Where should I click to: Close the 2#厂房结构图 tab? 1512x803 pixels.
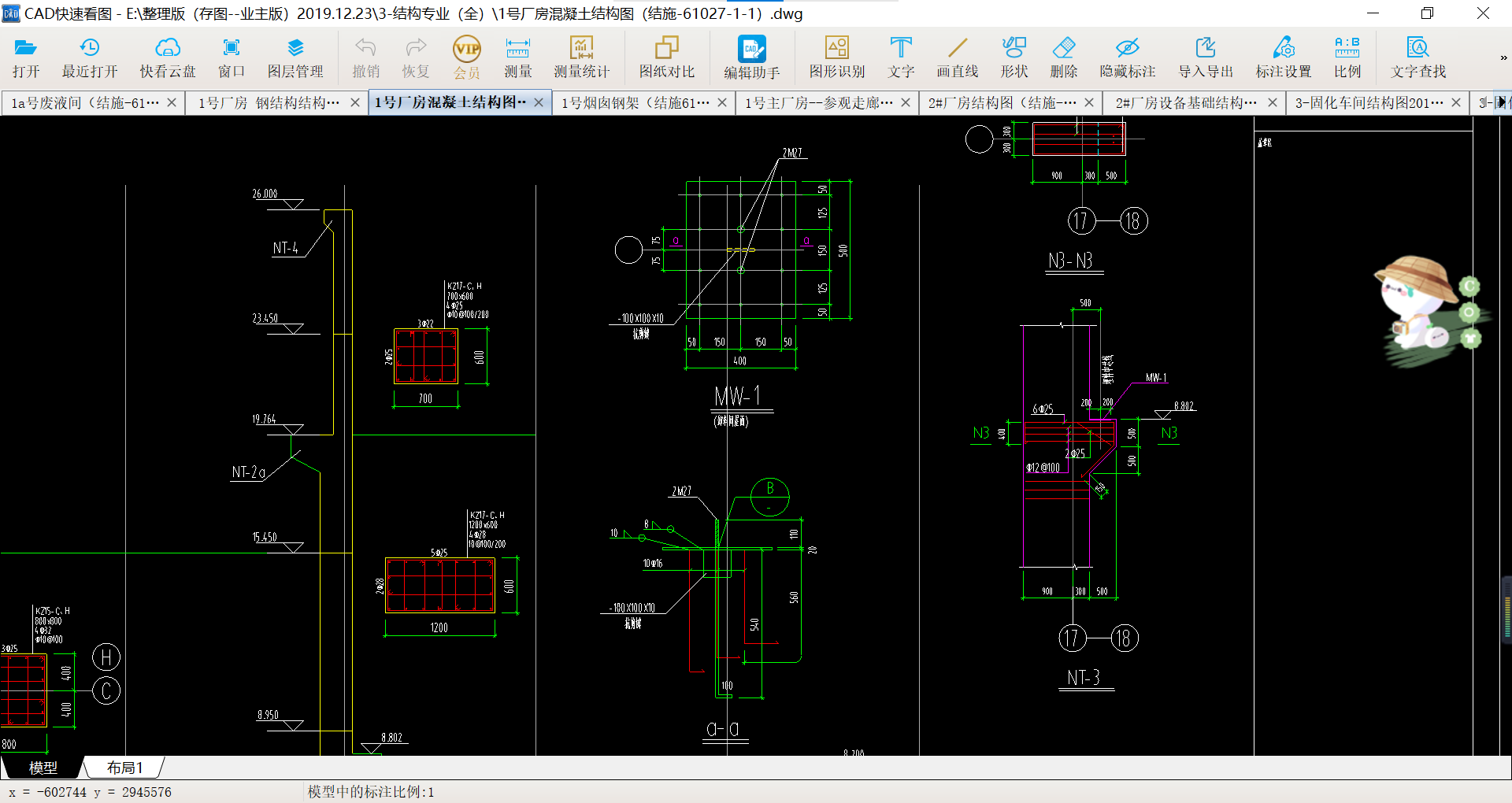(1089, 102)
